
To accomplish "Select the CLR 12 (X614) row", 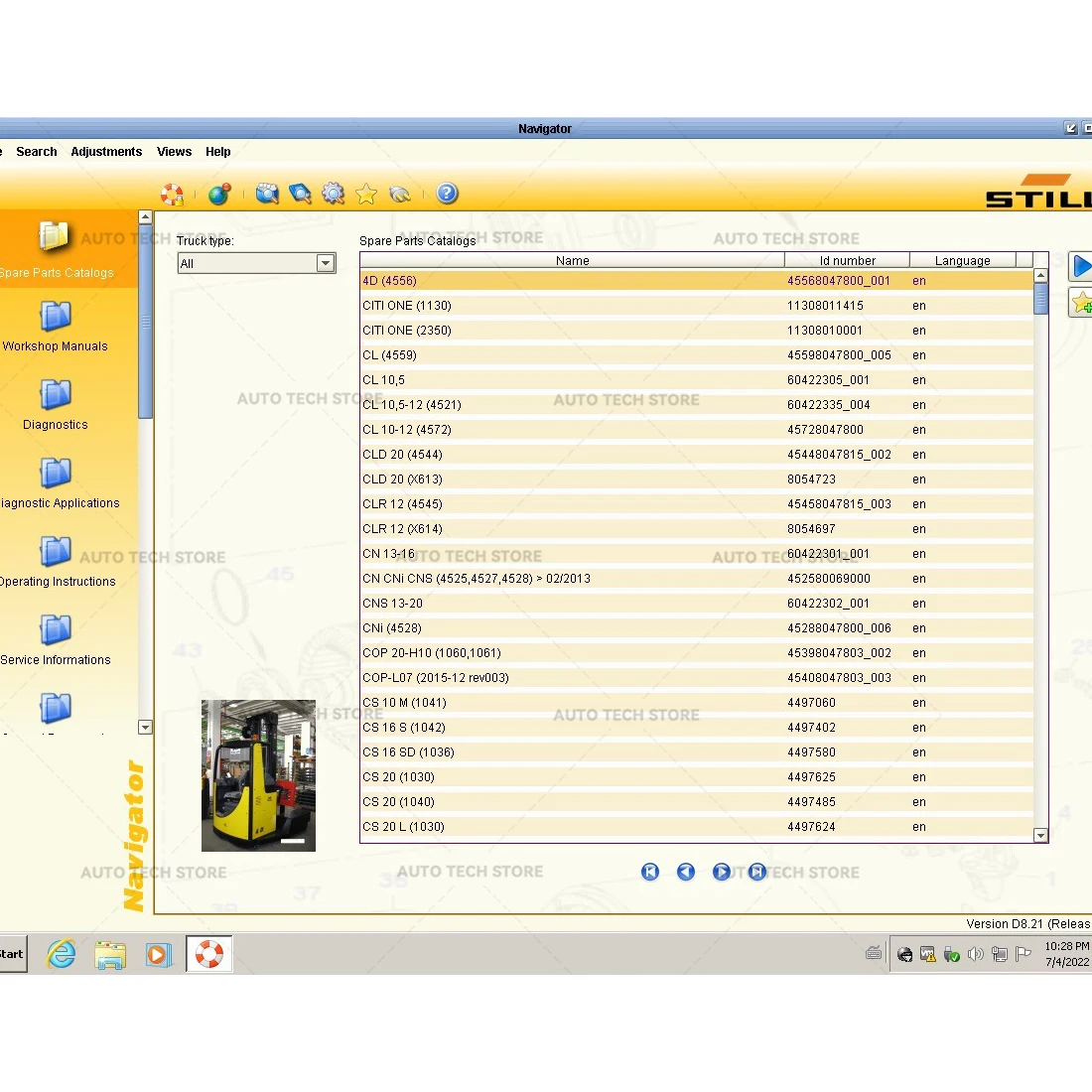I will (697, 529).
